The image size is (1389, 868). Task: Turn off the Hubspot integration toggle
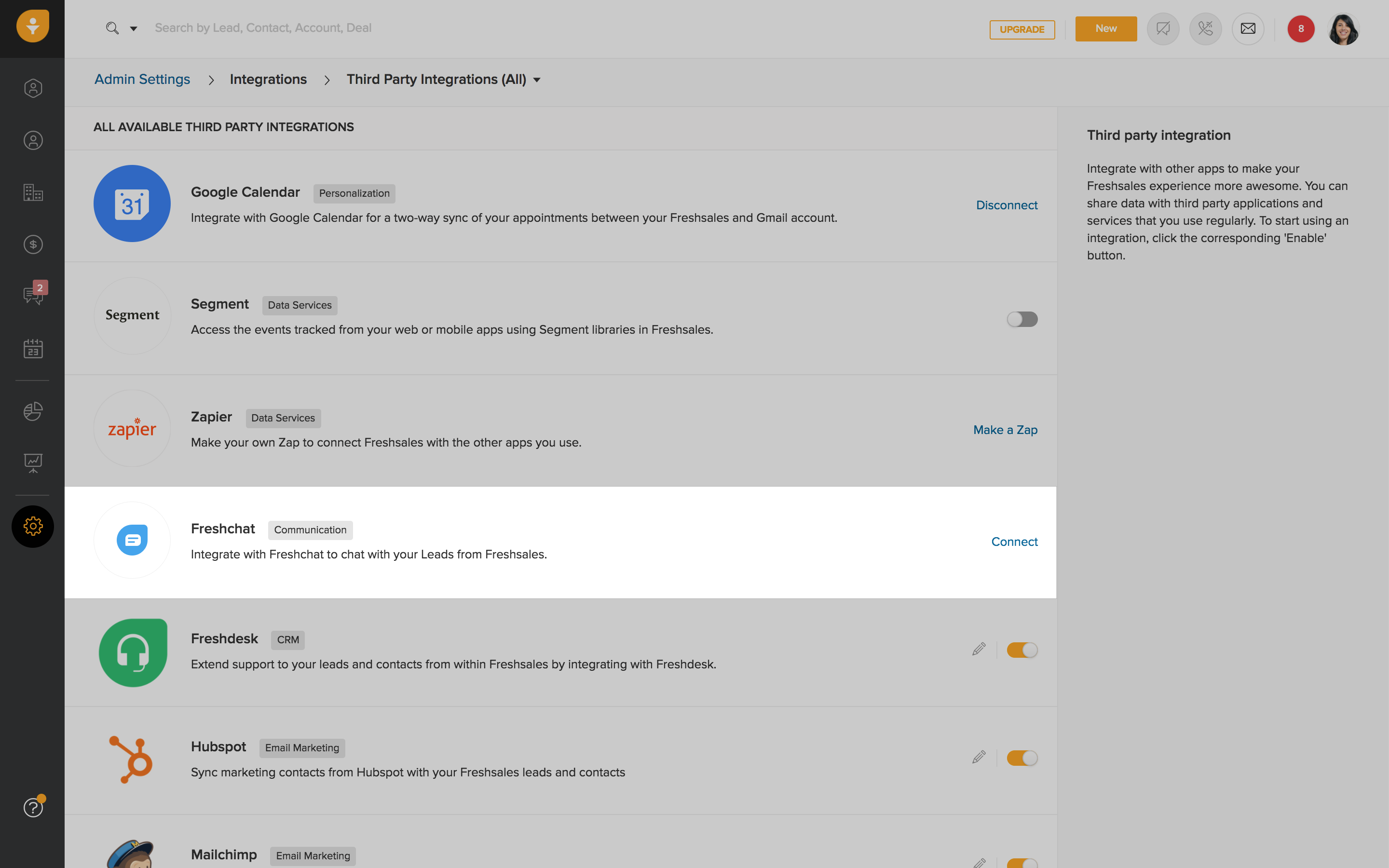[1022, 757]
